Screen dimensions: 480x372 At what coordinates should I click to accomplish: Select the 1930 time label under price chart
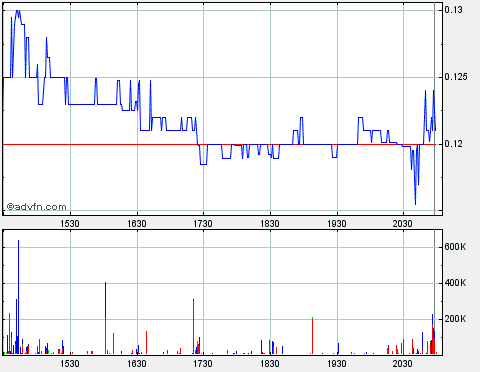coord(337,223)
